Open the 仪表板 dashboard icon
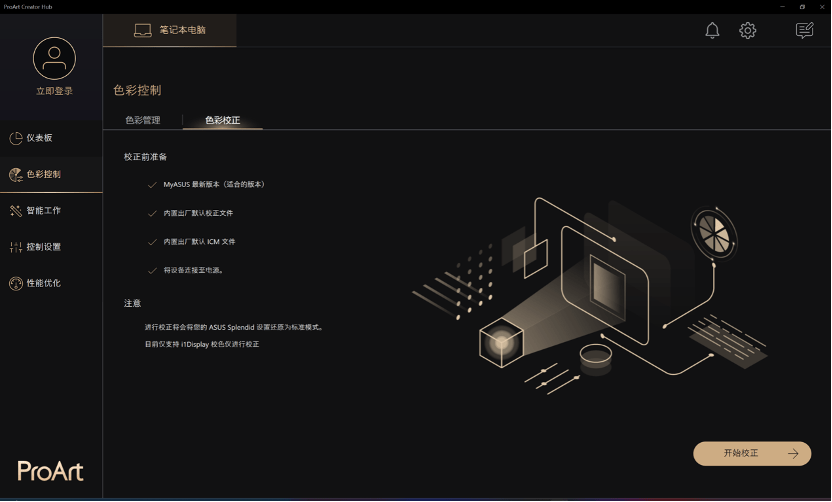Image resolution: width=832 pixels, height=502 pixels. (15, 138)
